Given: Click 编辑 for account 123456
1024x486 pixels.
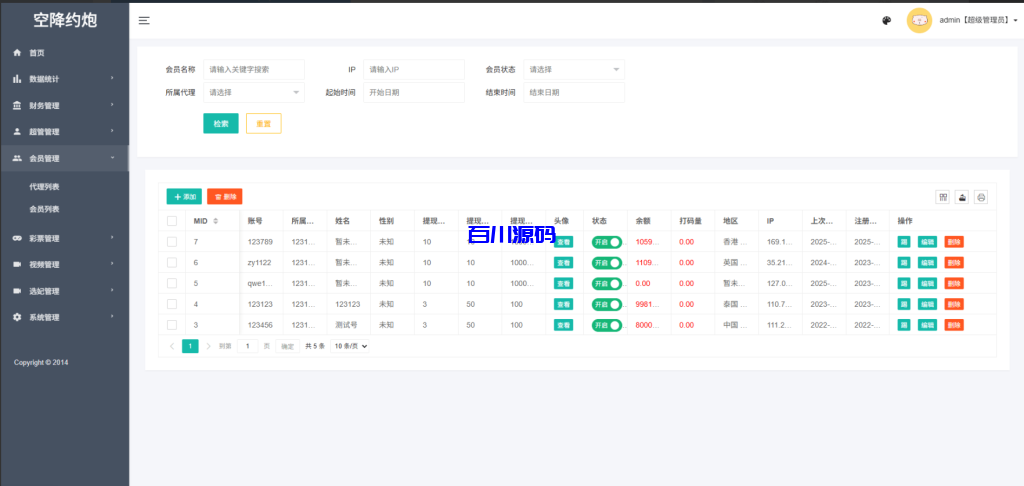Looking at the screenshot, I should [927, 325].
